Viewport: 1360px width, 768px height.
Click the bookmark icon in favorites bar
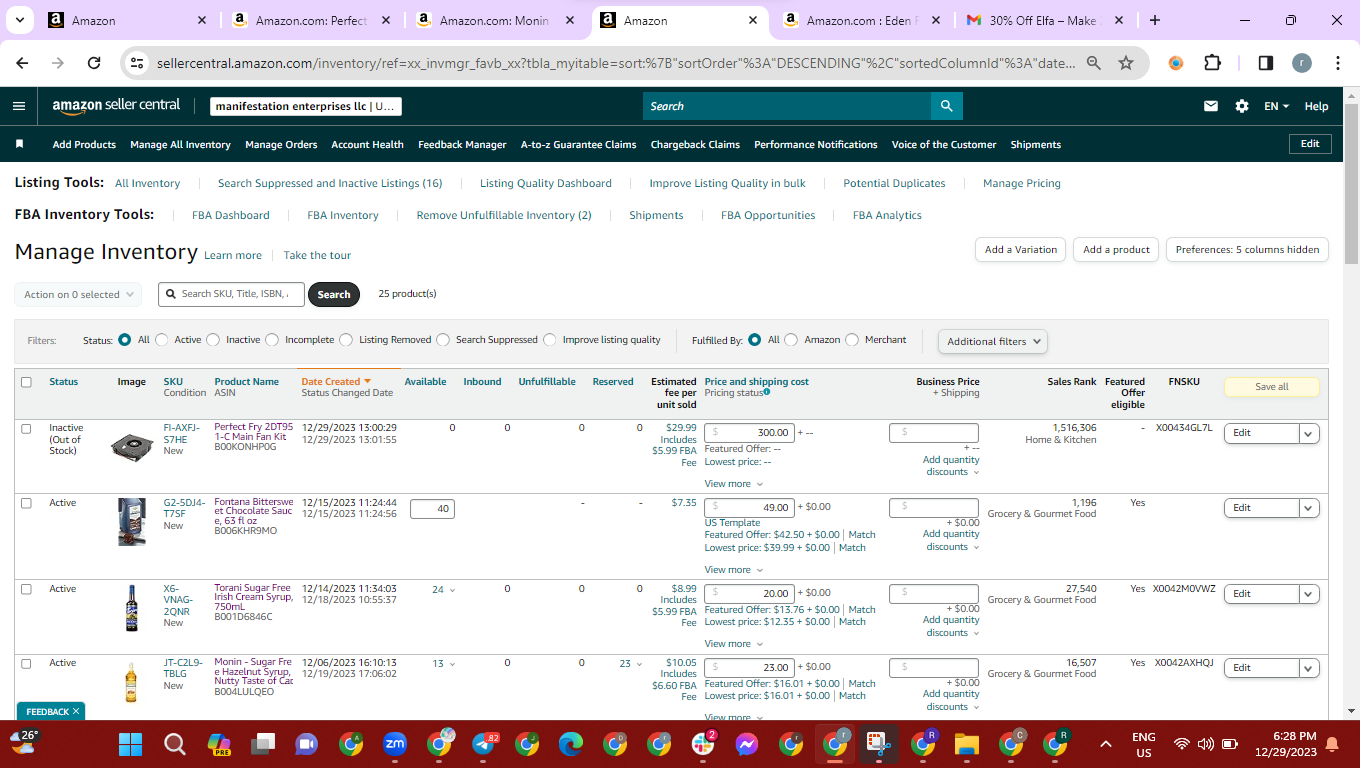tap(19, 144)
